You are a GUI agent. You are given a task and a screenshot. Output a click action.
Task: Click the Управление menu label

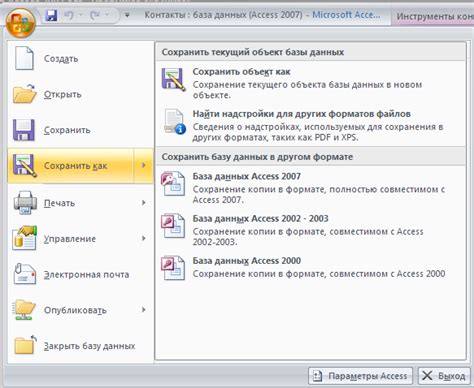pos(70,239)
